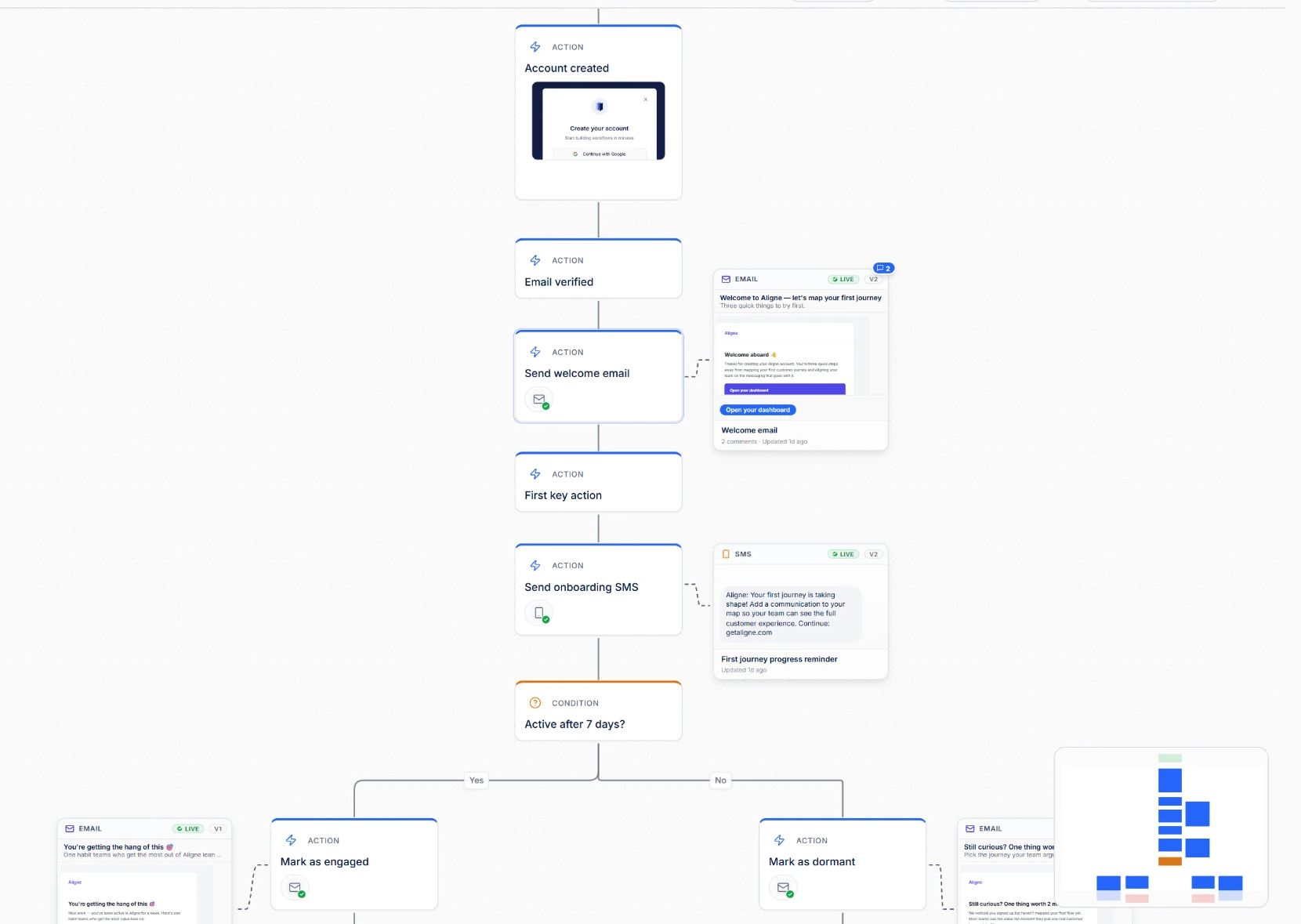Click the V2 version badge on the SMS card

point(873,554)
